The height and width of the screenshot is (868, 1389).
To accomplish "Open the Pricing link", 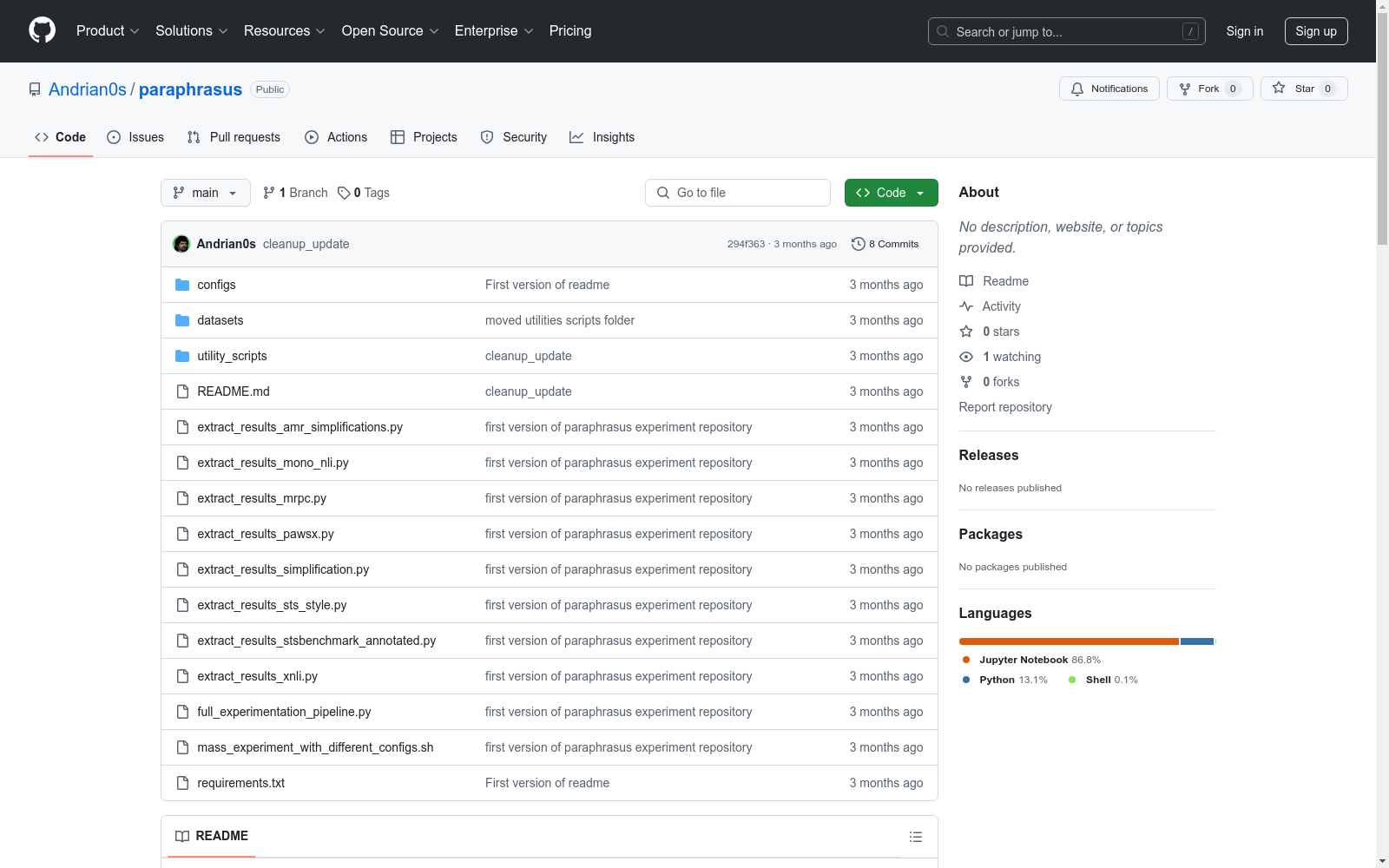I will coord(570,30).
